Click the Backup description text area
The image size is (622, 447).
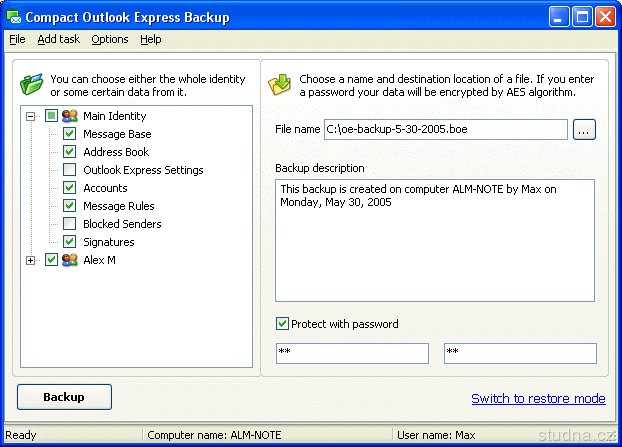[x=435, y=240]
